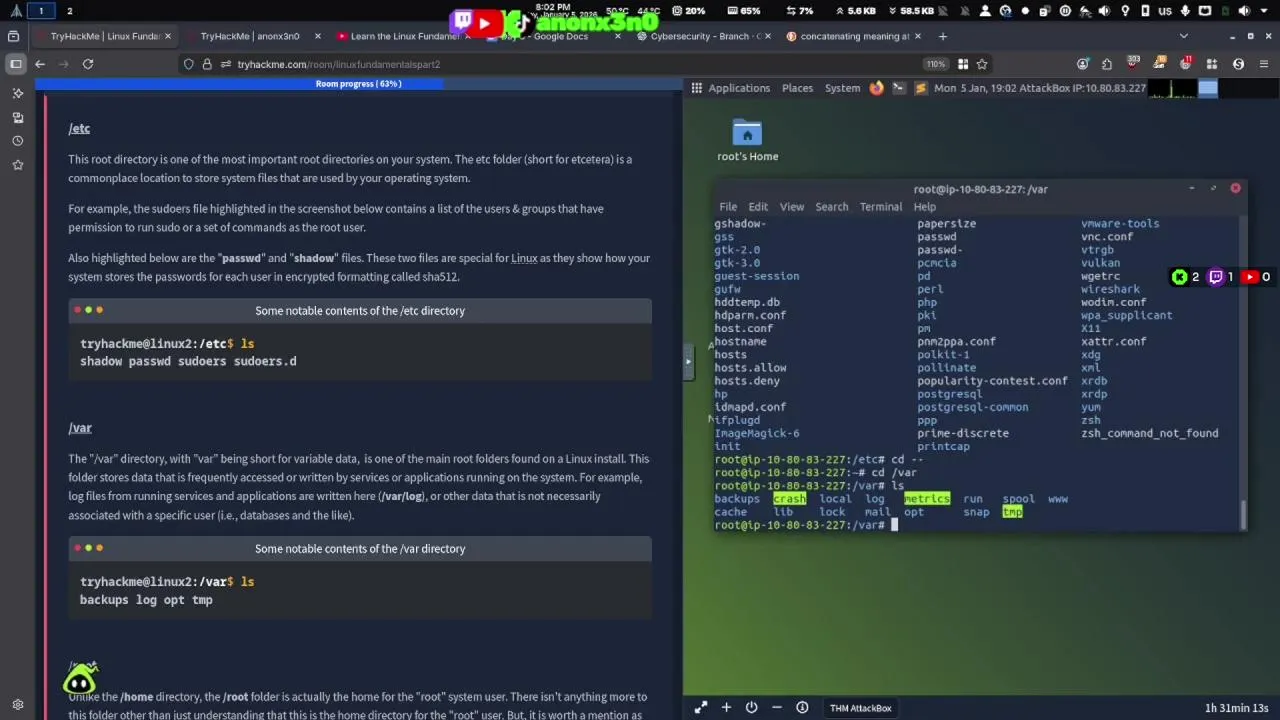Click the YouTube overlay icon at top
This screenshot has width=1280, height=720.
[485, 22]
